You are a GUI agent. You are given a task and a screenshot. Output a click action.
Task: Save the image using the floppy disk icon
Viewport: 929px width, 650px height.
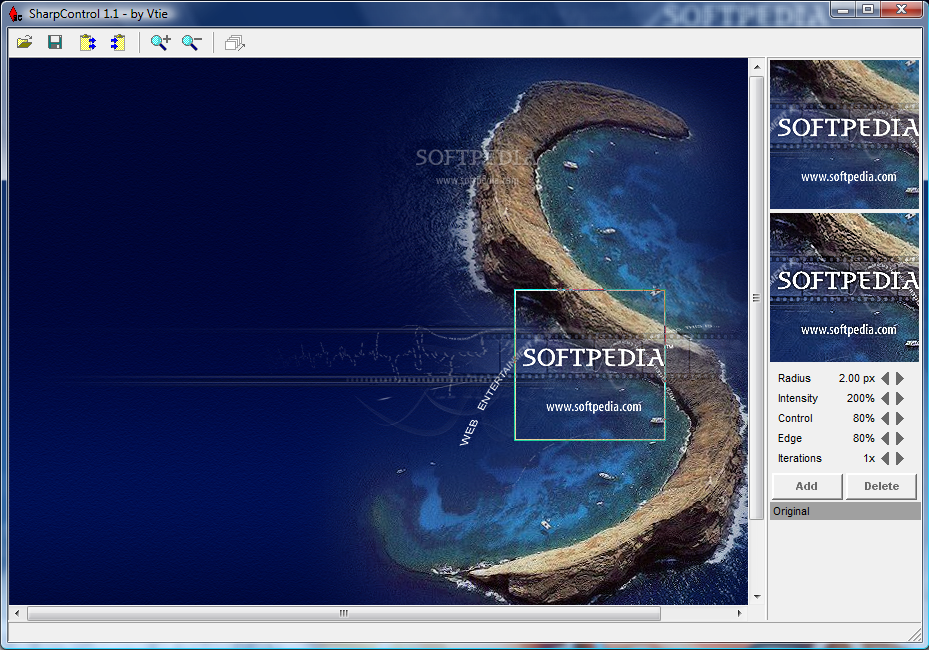pos(55,43)
